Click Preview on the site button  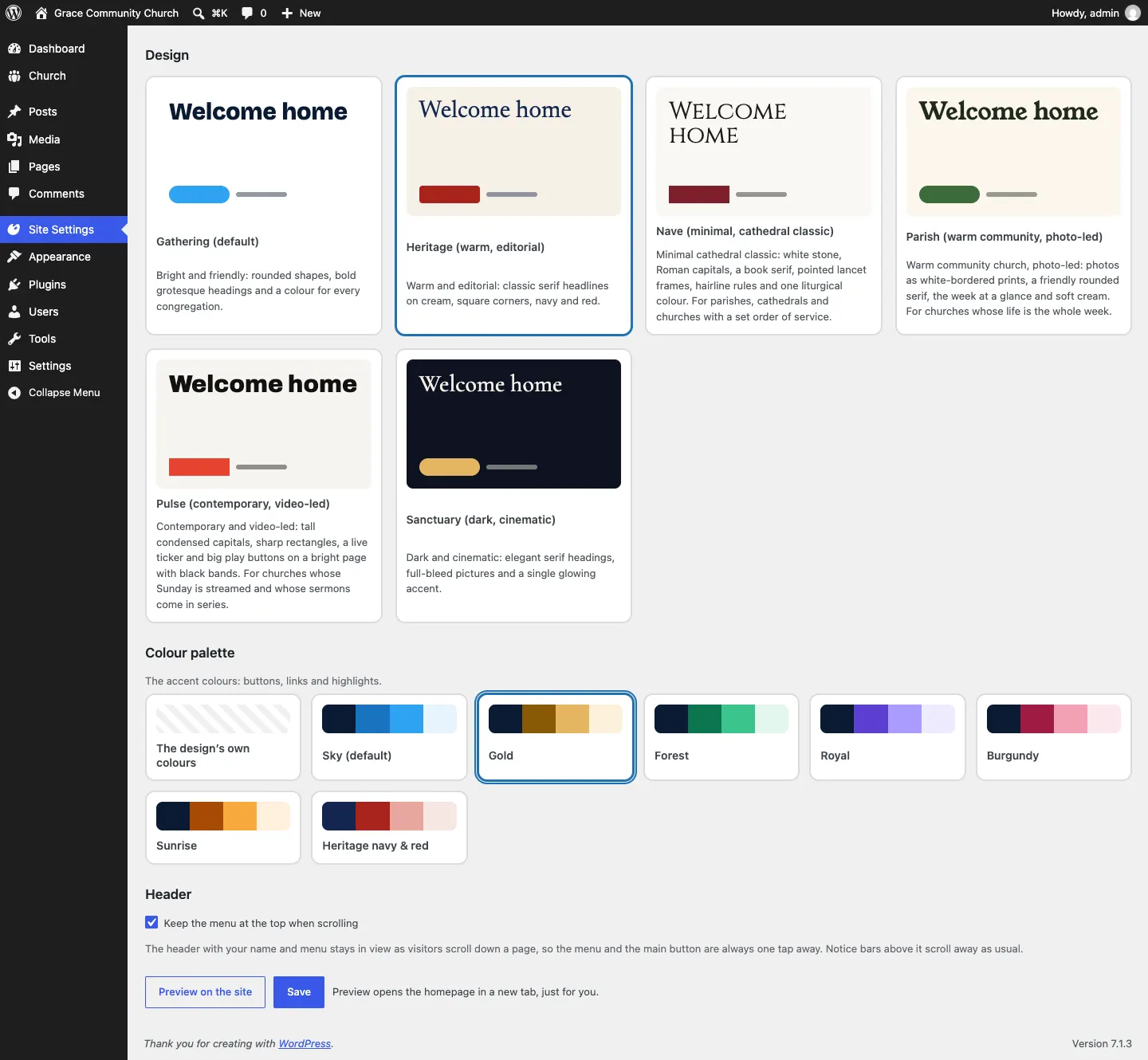[205, 992]
